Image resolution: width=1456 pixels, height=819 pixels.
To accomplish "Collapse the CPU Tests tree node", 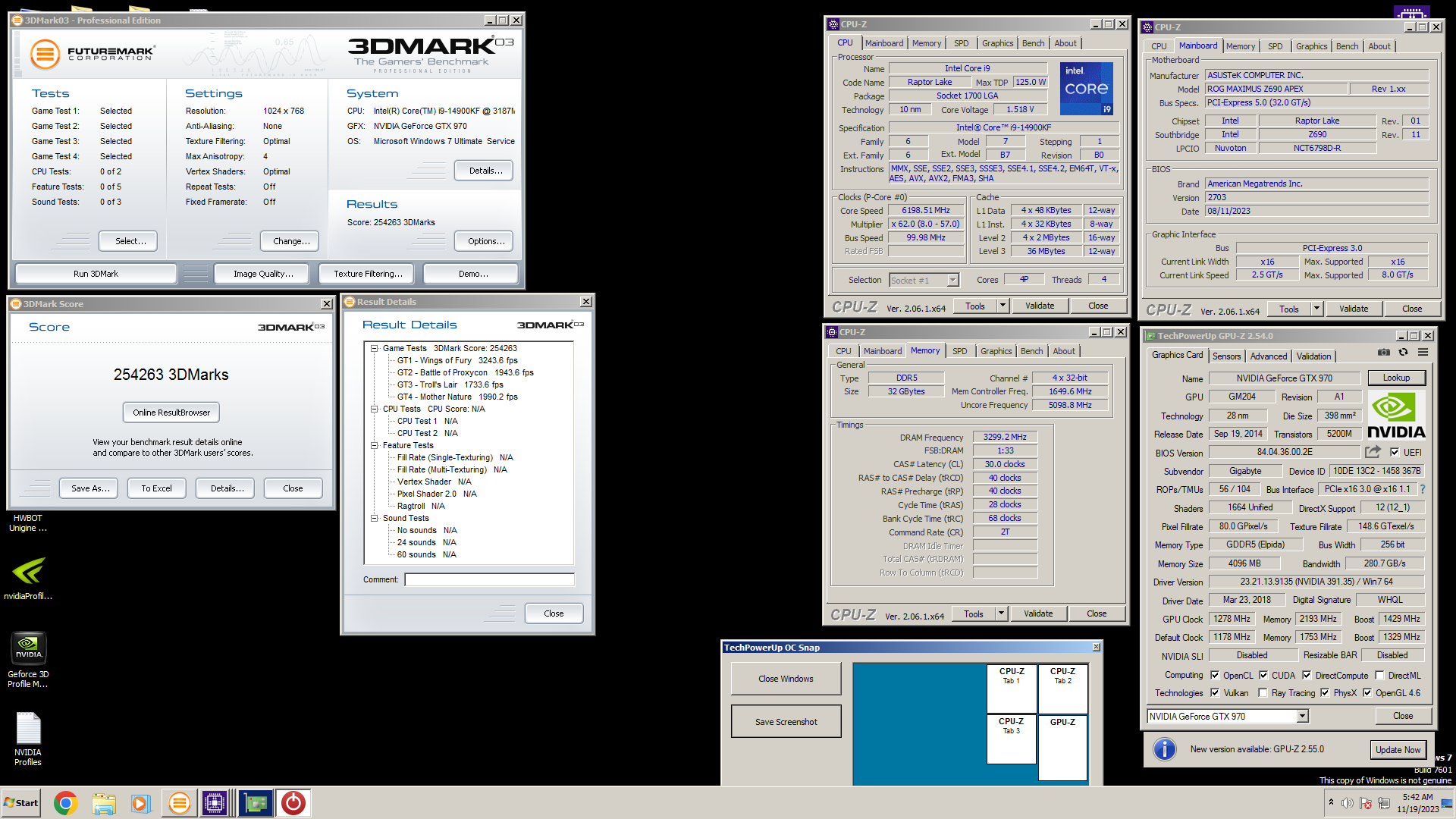I will (374, 409).
